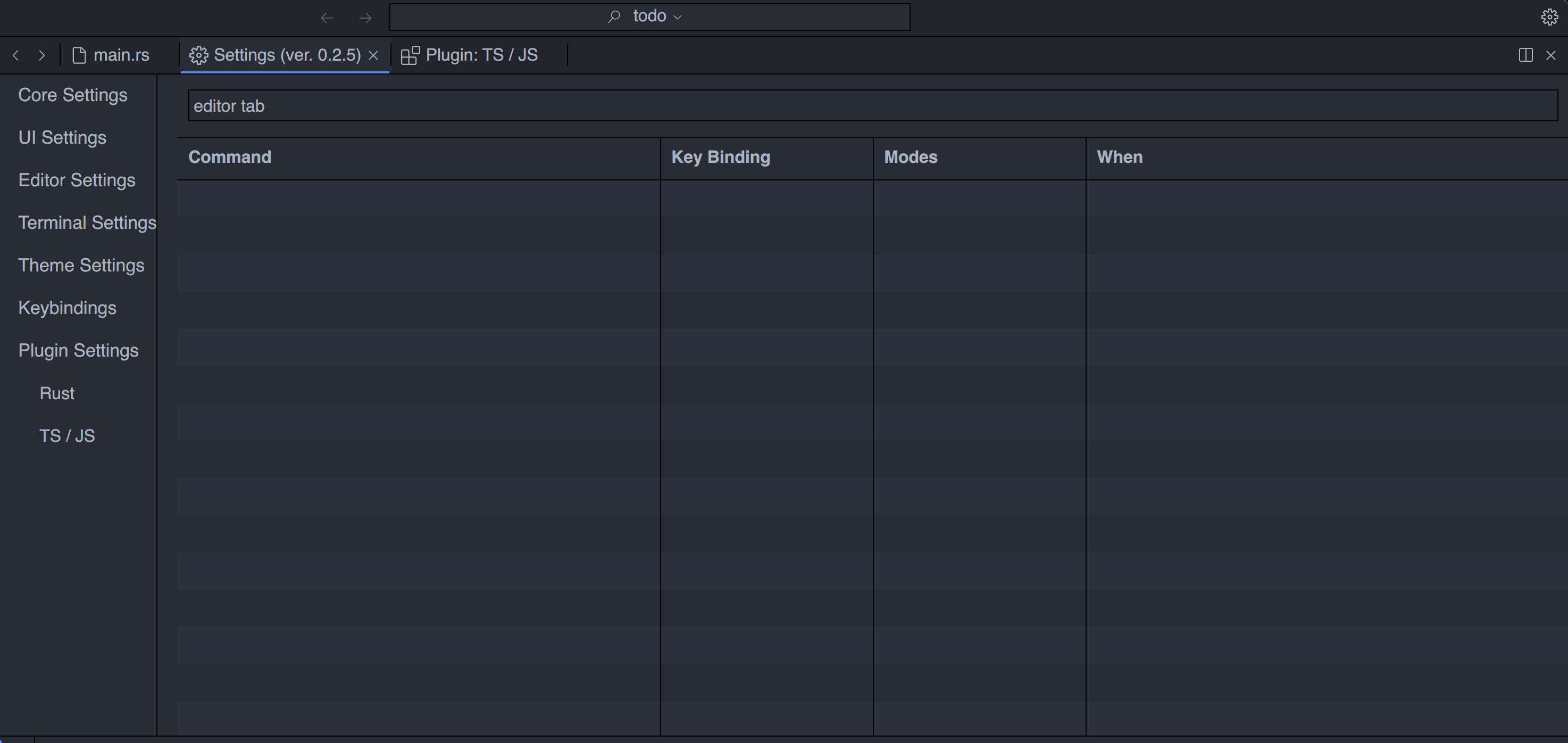Select Keybindings in the sidebar
Screen dimensions: 1568x743
click(x=67, y=308)
